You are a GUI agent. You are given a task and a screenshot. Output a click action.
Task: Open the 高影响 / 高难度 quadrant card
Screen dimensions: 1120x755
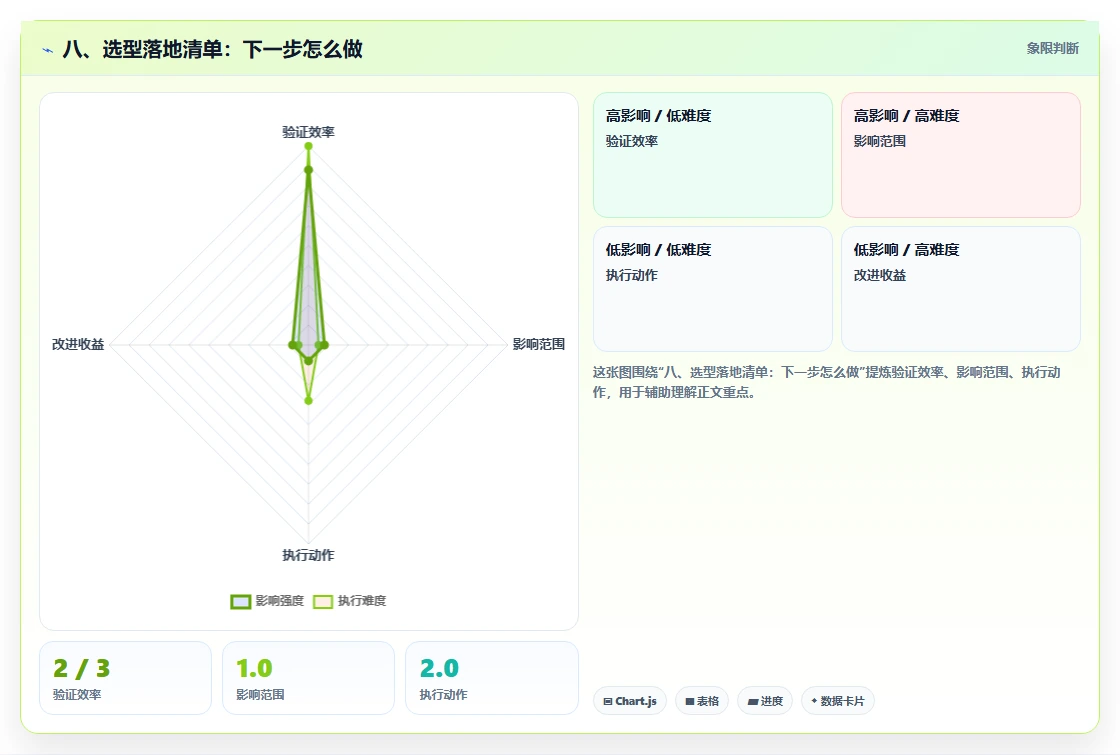pyautogui.click(x=961, y=155)
